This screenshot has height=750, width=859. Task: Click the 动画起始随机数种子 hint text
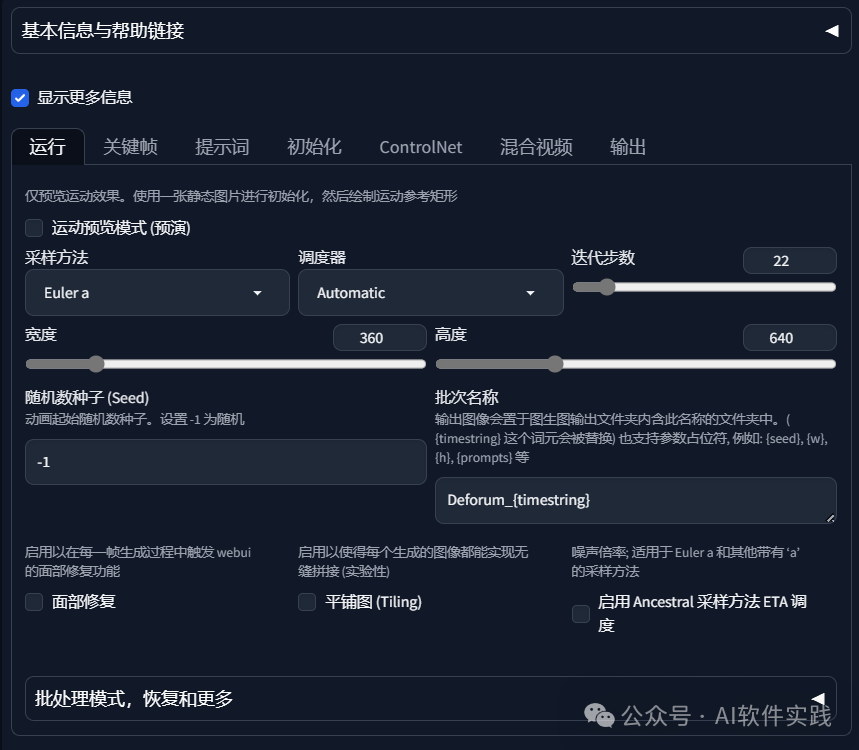pos(135,420)
